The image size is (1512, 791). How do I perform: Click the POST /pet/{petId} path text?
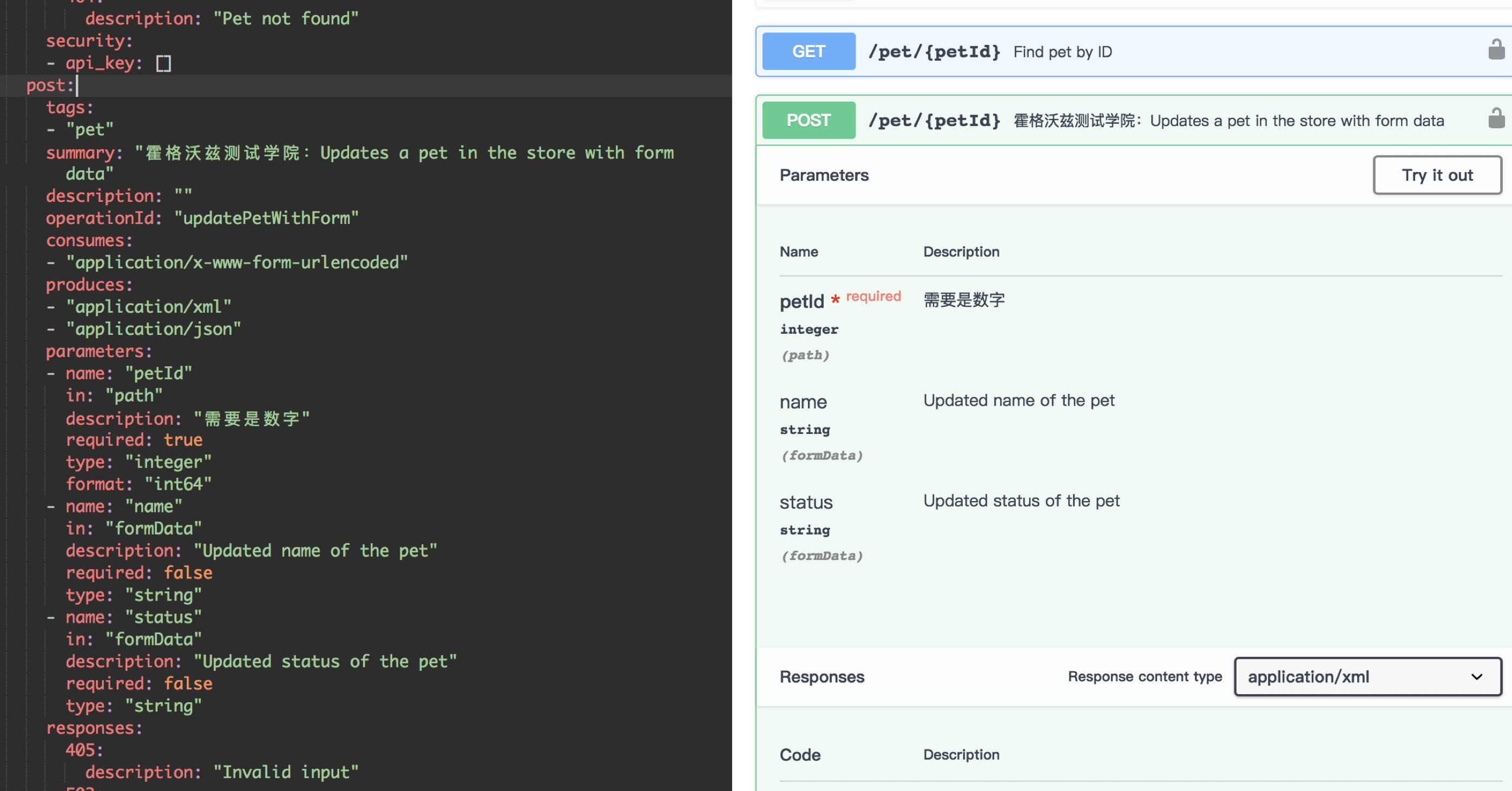pyautogui.click(x=934, y=120)
